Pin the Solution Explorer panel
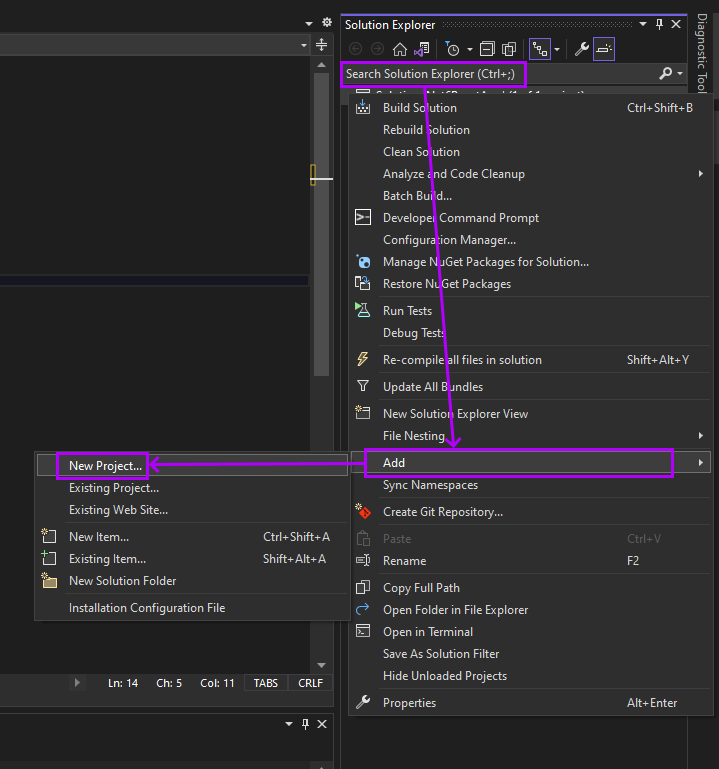 point(659,24)
